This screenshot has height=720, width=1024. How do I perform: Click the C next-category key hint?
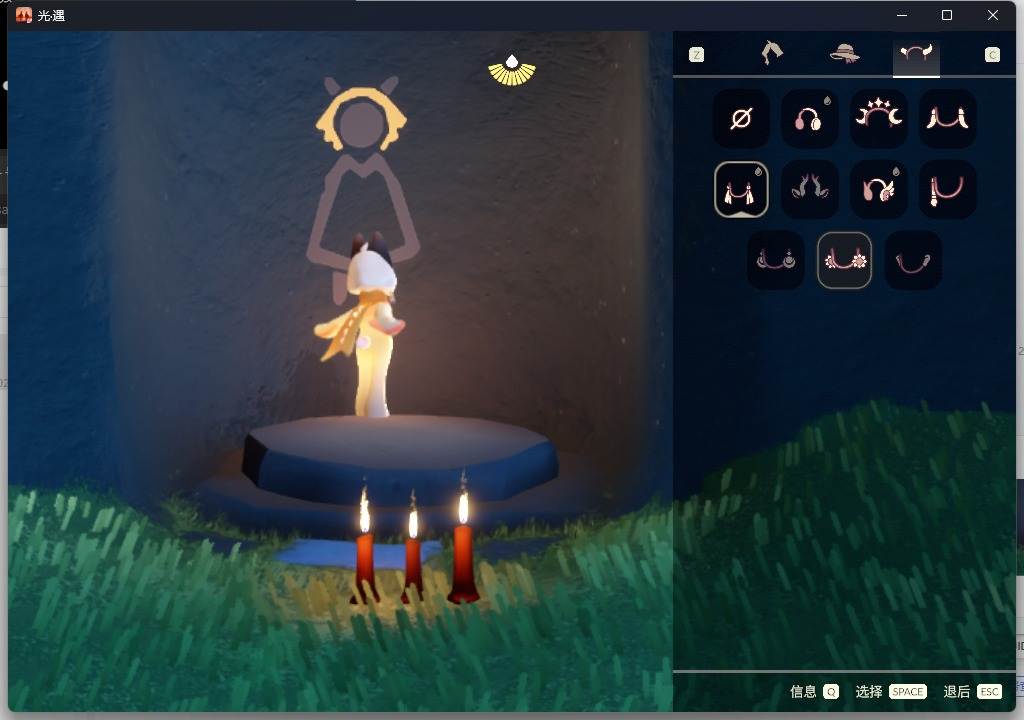point(993,55)
